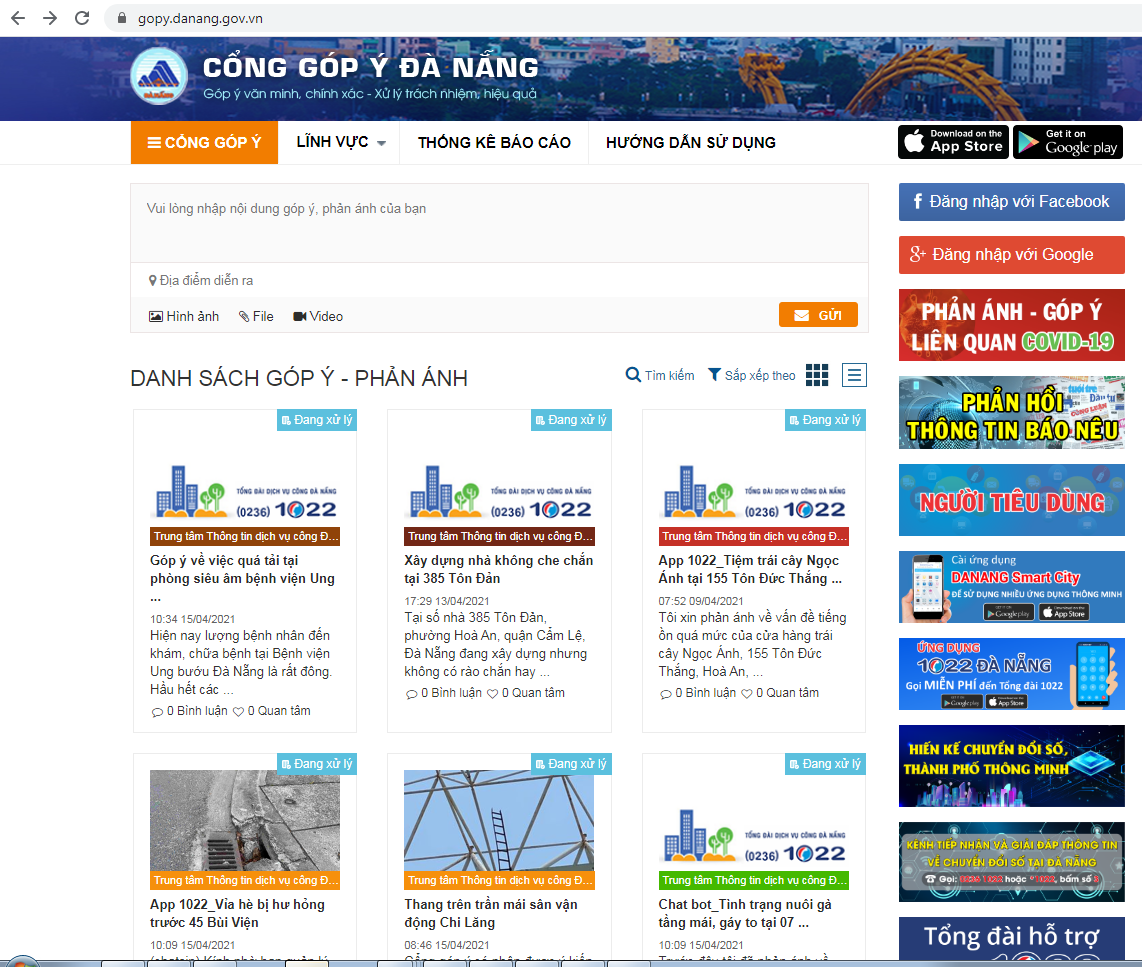Click the stadium roof ladder photo
1142x967 pixels.
point(499,821)
